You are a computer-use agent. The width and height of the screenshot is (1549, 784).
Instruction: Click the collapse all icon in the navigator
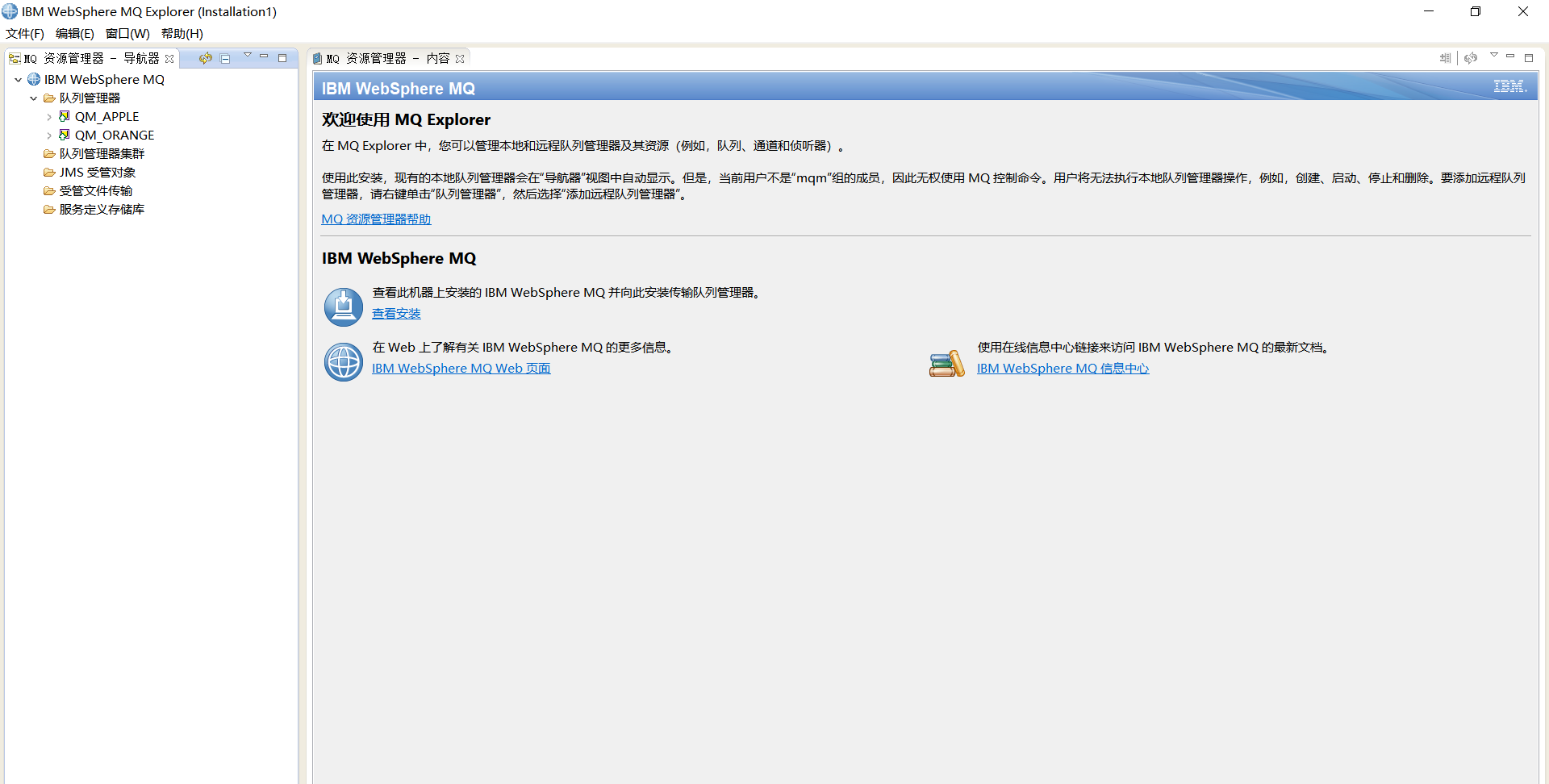click(225, 58)
